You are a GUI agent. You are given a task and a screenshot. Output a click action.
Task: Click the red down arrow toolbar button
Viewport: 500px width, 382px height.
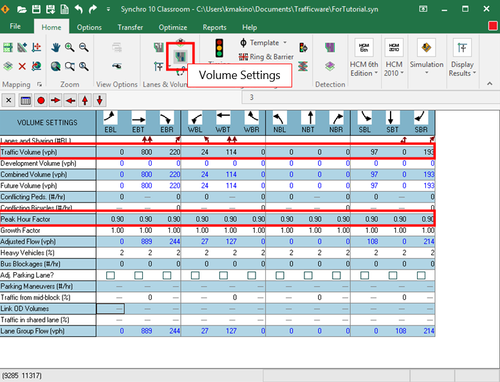tap(100, 100)
